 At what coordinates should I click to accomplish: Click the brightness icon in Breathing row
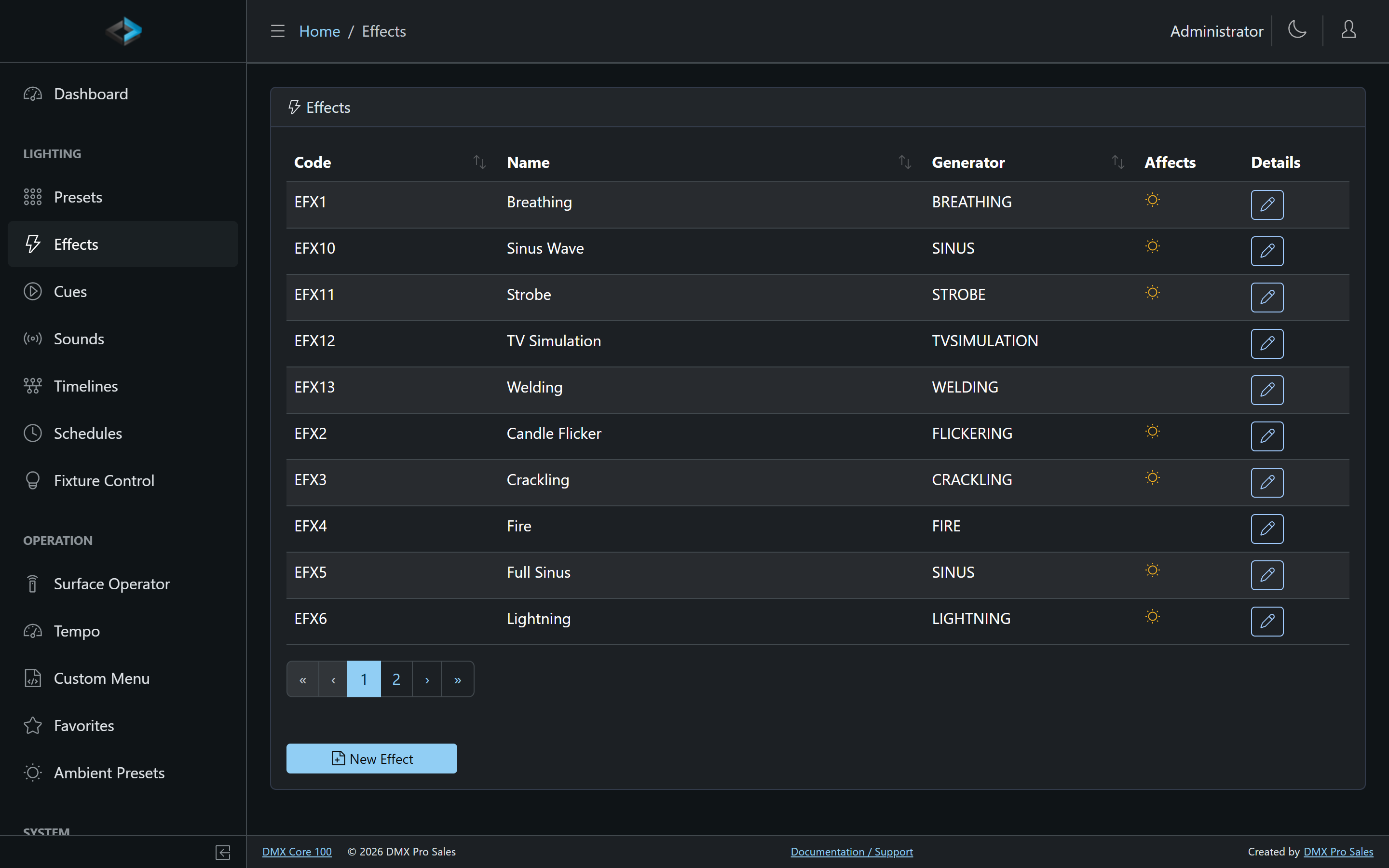tap(1152, 200)
